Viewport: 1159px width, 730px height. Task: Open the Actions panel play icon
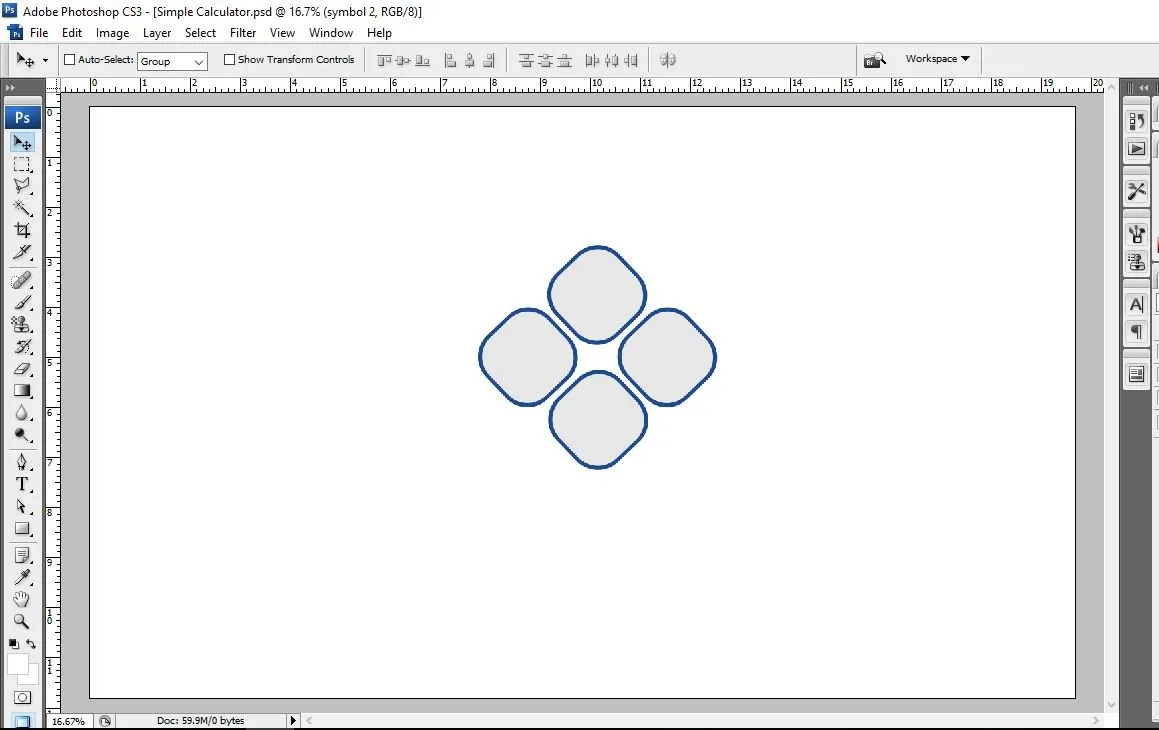pos(1137,149)
